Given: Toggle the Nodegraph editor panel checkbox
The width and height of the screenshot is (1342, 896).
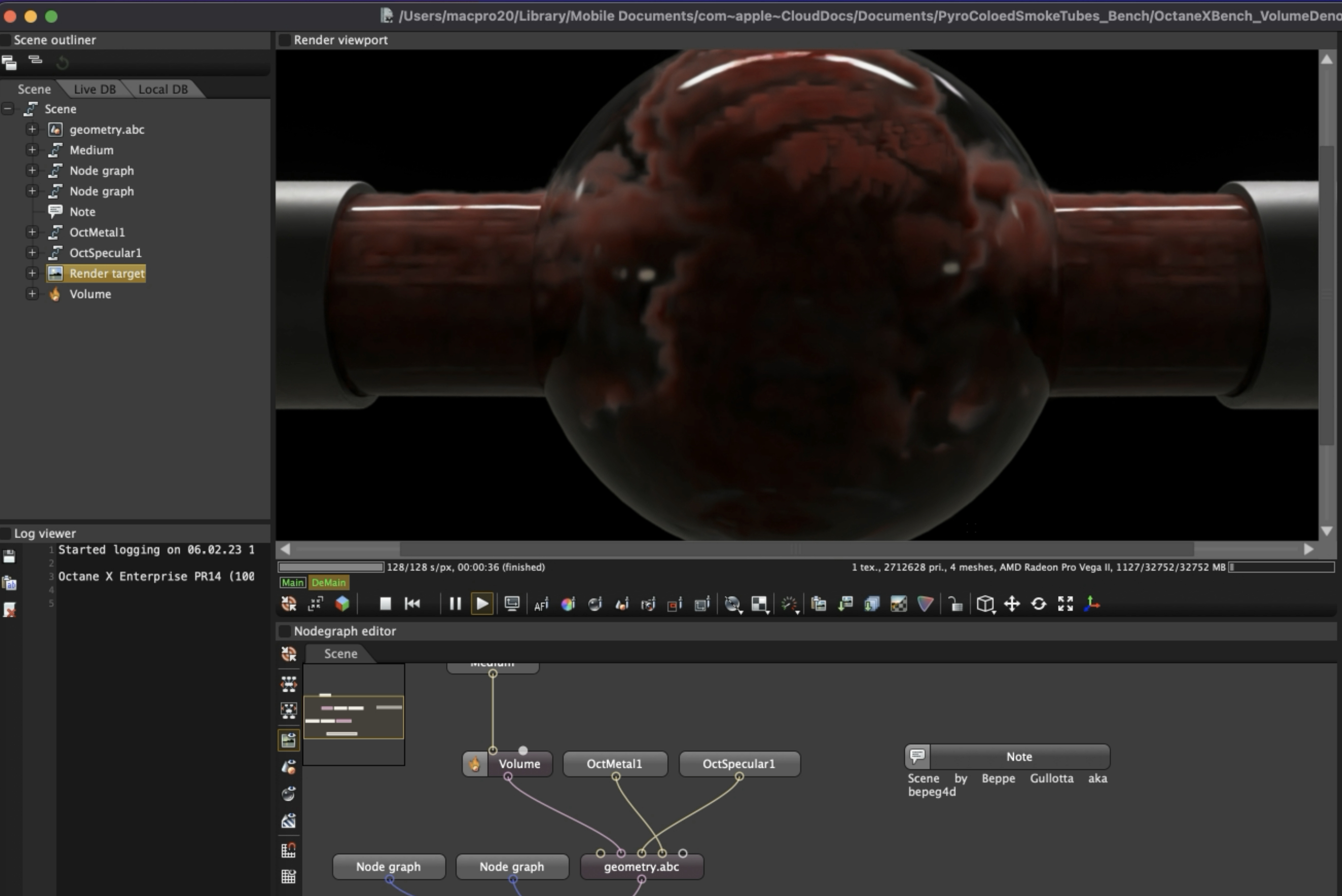Looking at the screenshot, I should click(284, 631).
